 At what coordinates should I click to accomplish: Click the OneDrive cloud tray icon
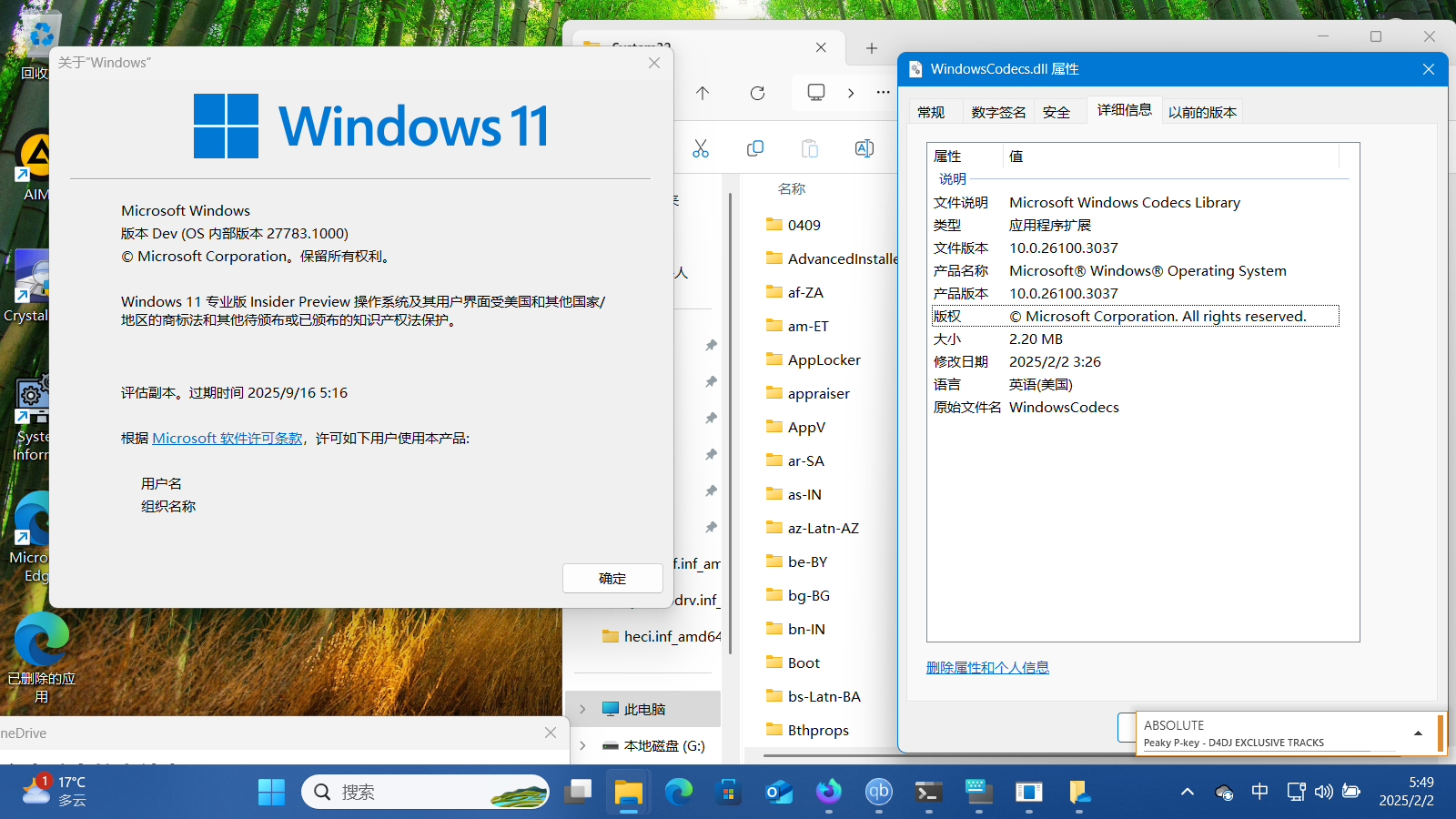pyautogui.click(x=1224, y=792)
